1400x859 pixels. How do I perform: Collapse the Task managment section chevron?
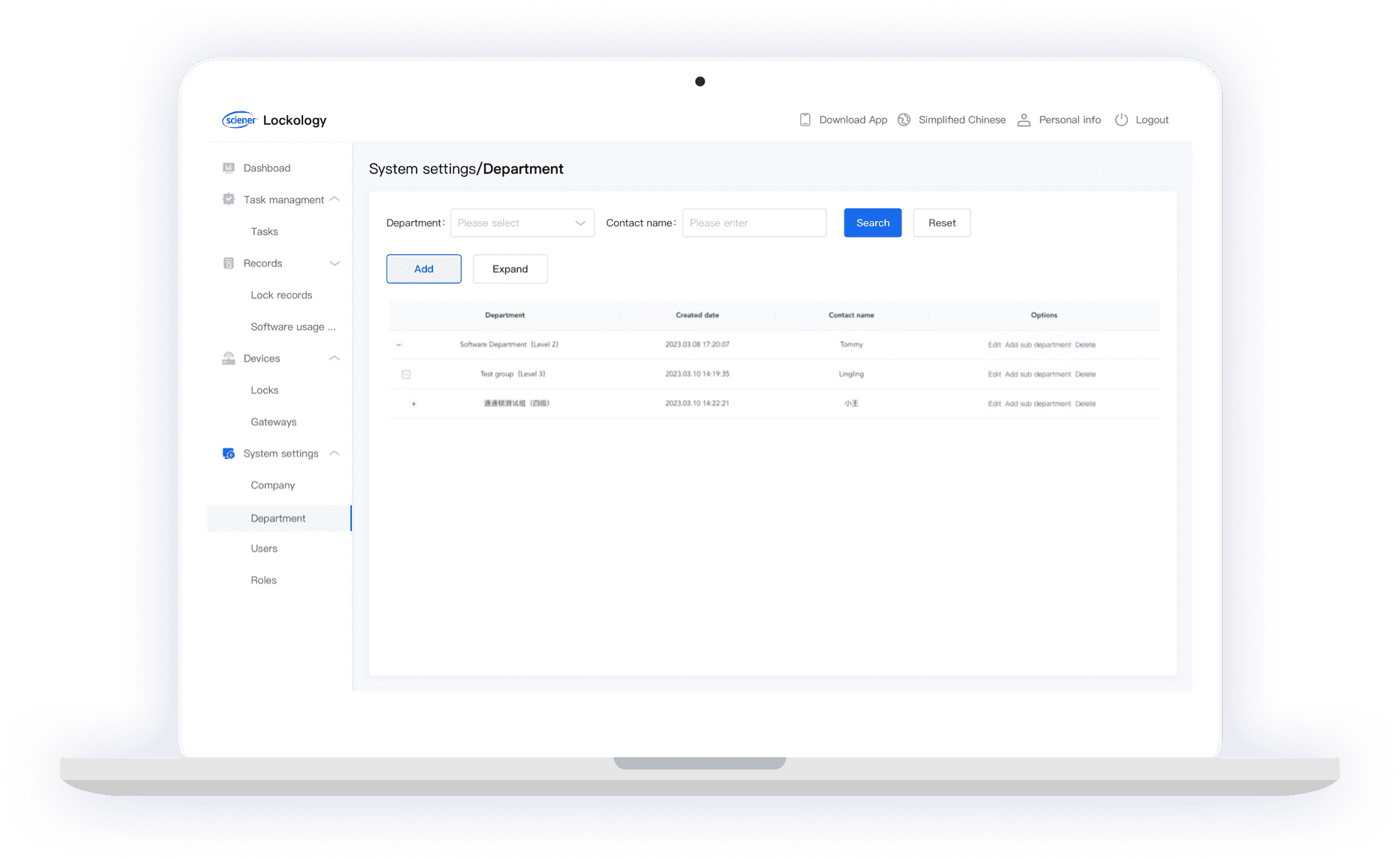coord(335,199)
